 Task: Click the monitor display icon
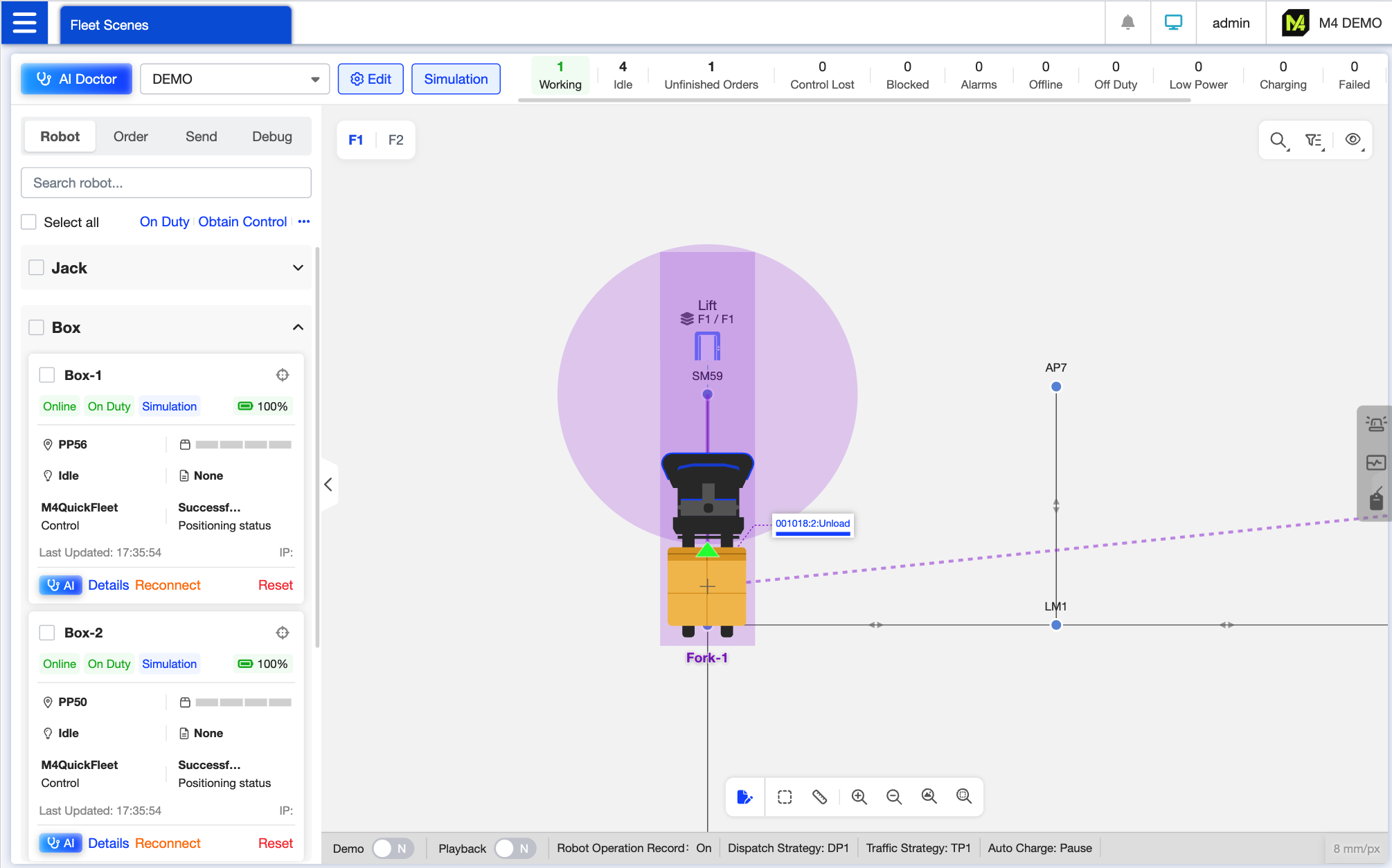(x=1173, y=23)
